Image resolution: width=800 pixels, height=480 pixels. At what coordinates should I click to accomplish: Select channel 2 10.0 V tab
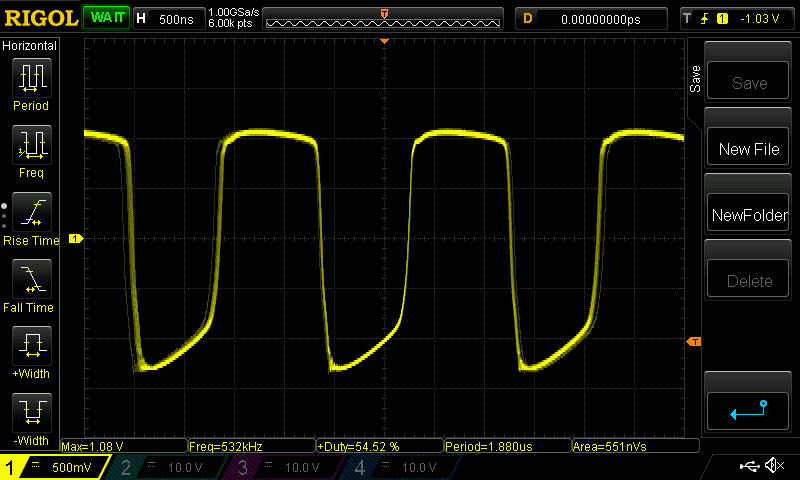(x=168, y=467)
